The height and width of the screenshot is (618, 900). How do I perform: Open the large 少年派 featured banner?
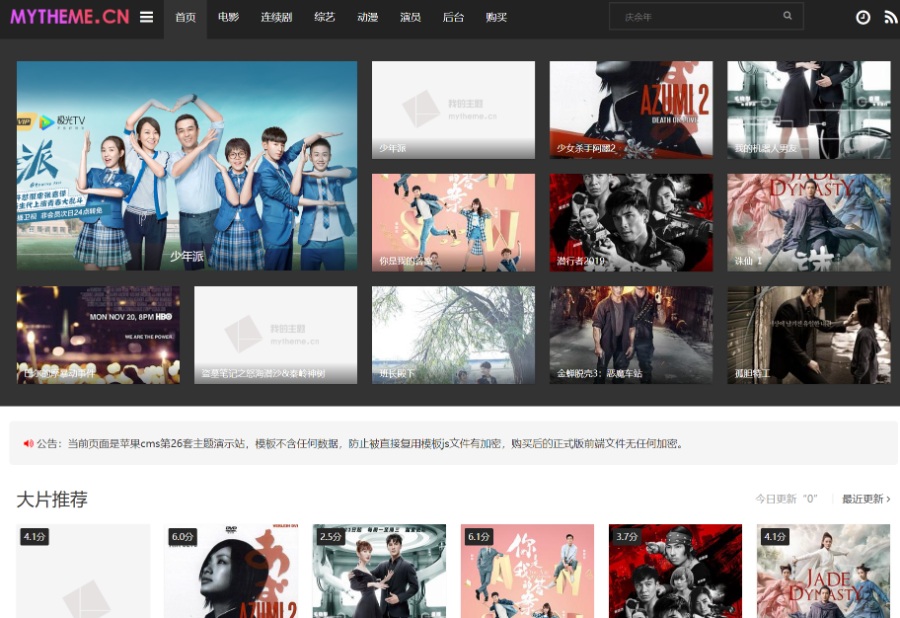click(187, 165)
